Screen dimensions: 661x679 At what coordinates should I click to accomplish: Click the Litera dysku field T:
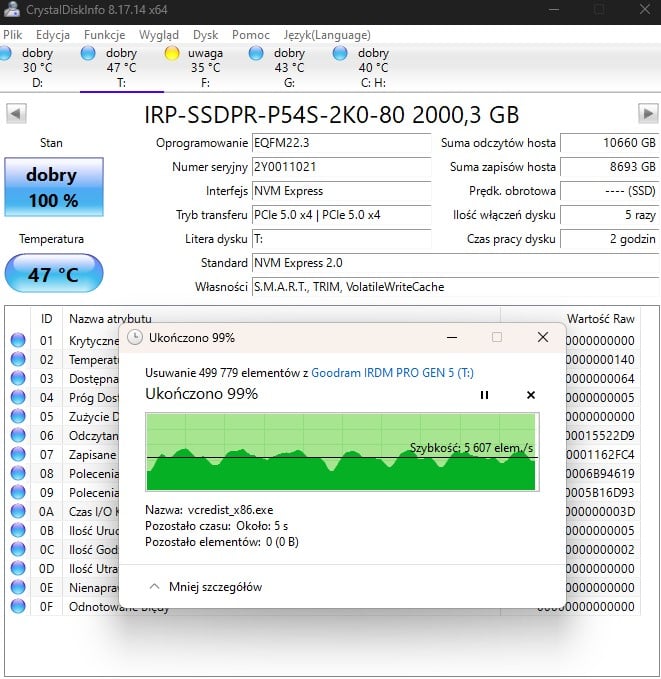(x=341, y=239)
